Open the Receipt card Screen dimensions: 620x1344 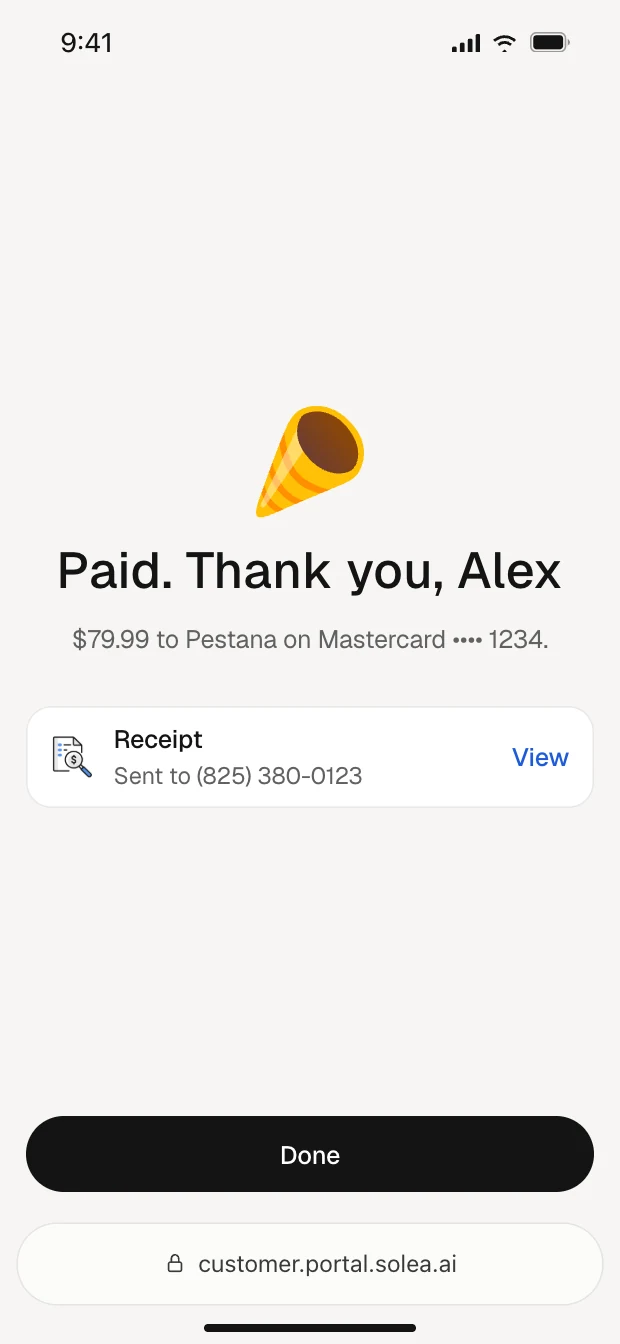(310, 757)
